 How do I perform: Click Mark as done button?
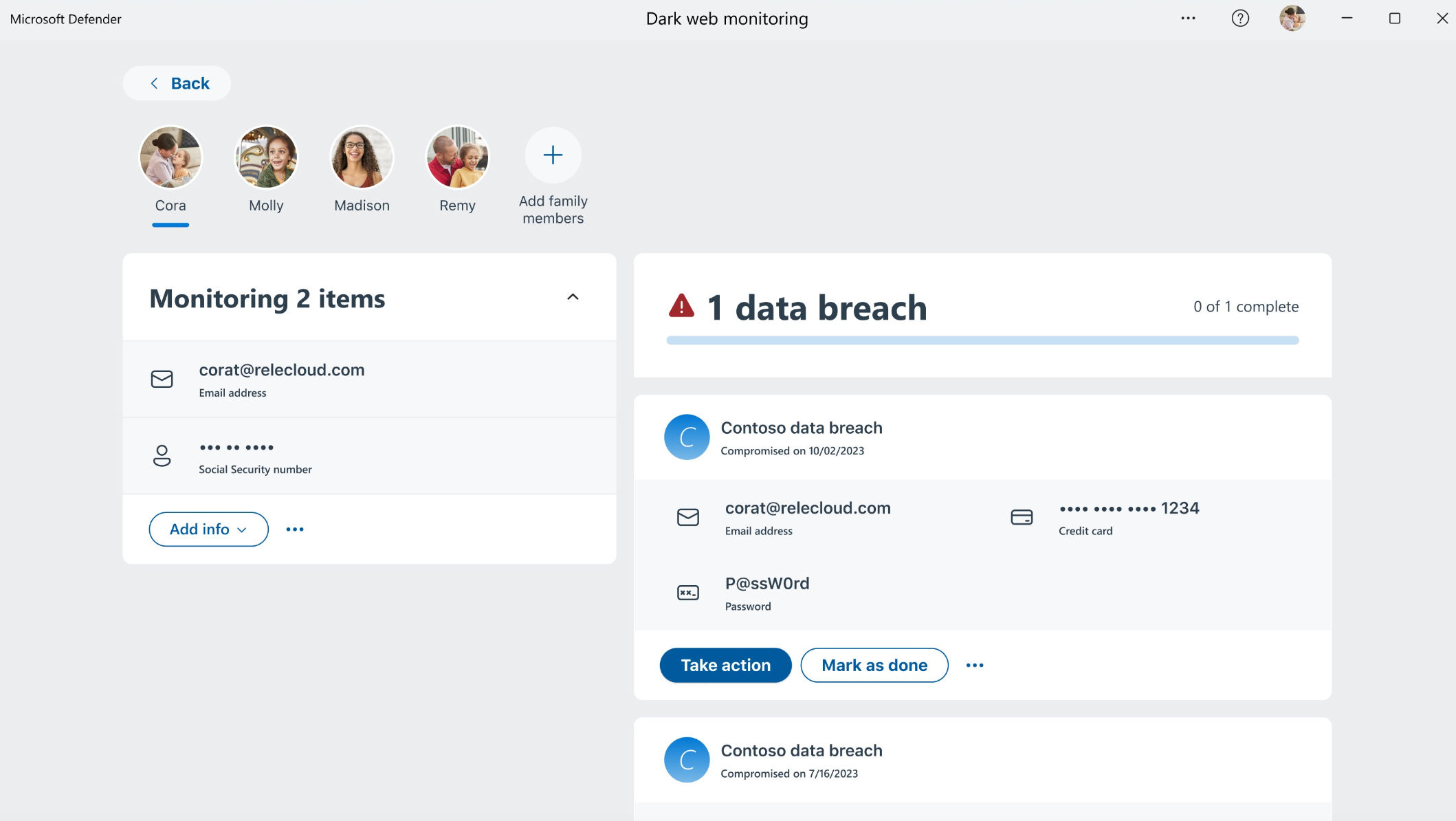coord(874,666)
